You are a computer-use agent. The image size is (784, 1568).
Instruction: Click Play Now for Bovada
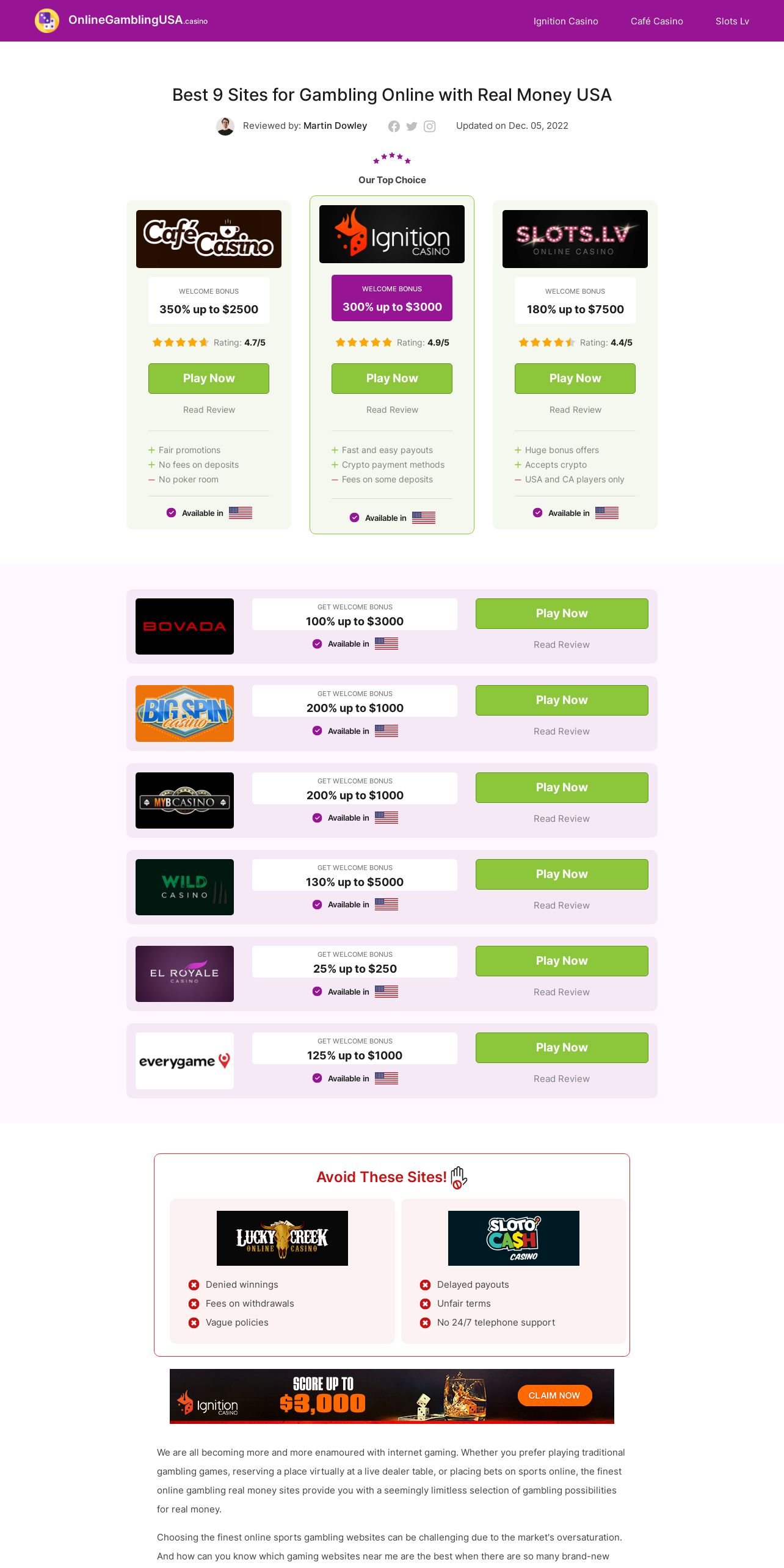pos(562,614)
